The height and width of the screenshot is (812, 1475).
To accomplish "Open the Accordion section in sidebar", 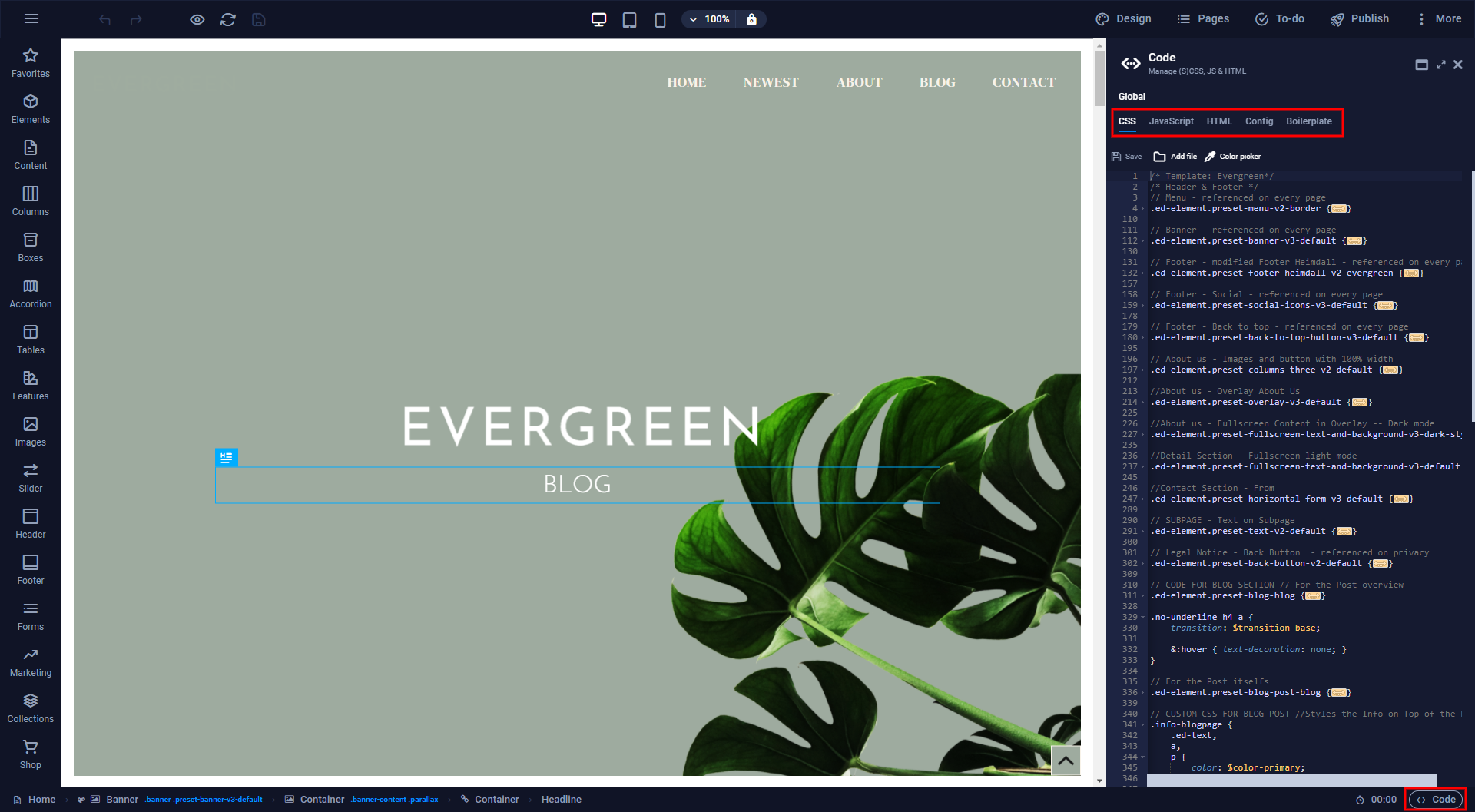I will pos(30,293).
